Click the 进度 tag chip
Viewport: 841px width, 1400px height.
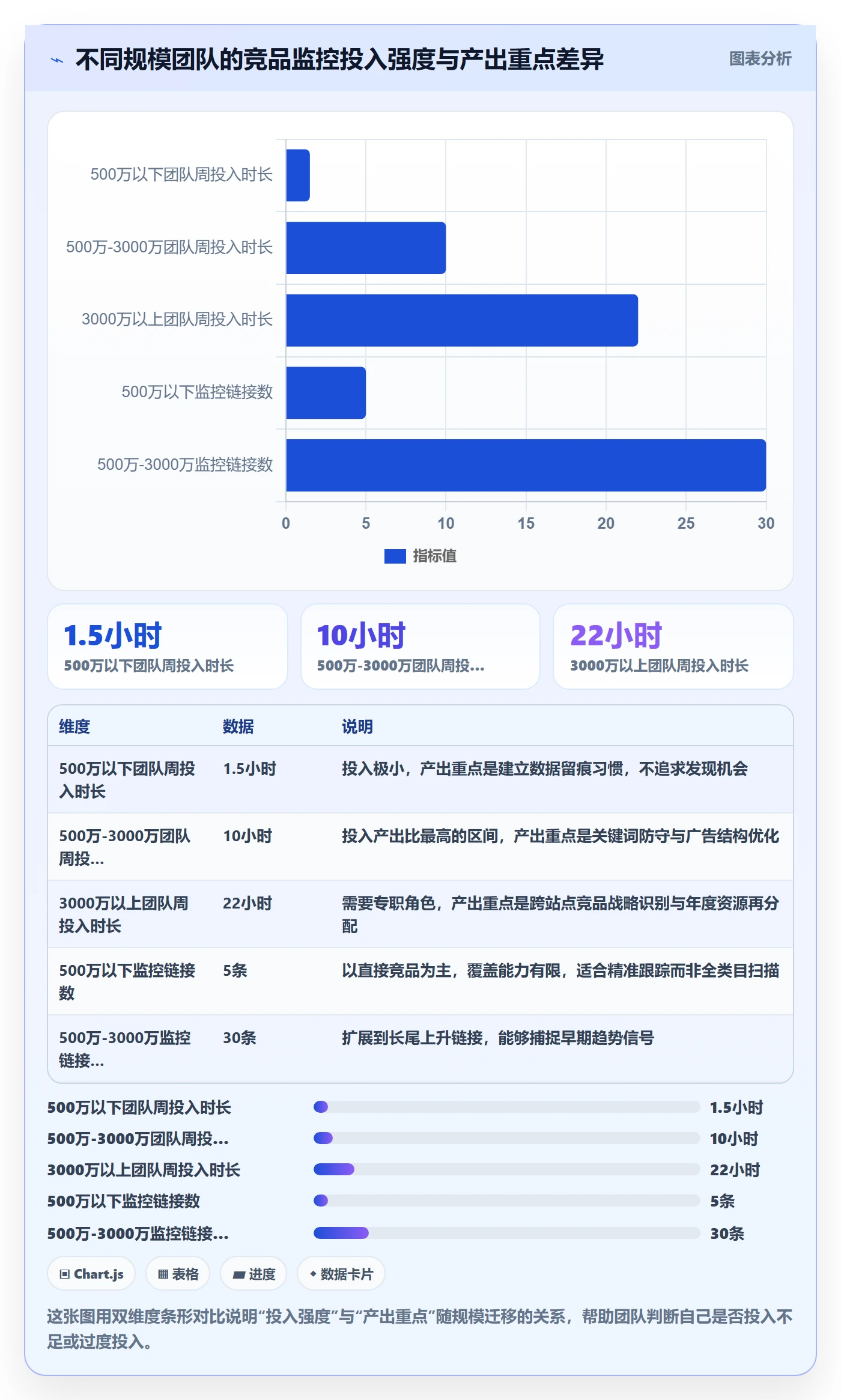(254, 1274)
